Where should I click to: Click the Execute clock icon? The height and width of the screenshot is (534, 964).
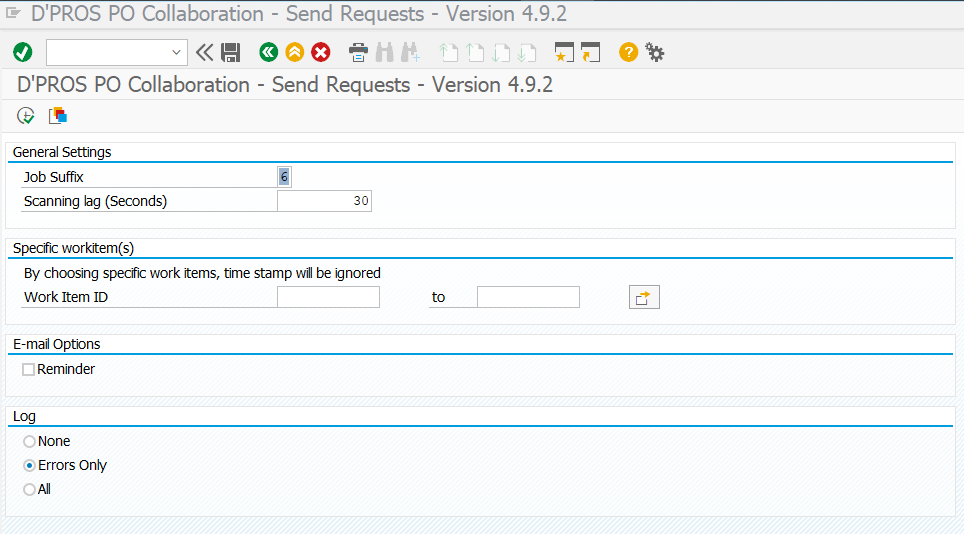[x=26, y=116]
